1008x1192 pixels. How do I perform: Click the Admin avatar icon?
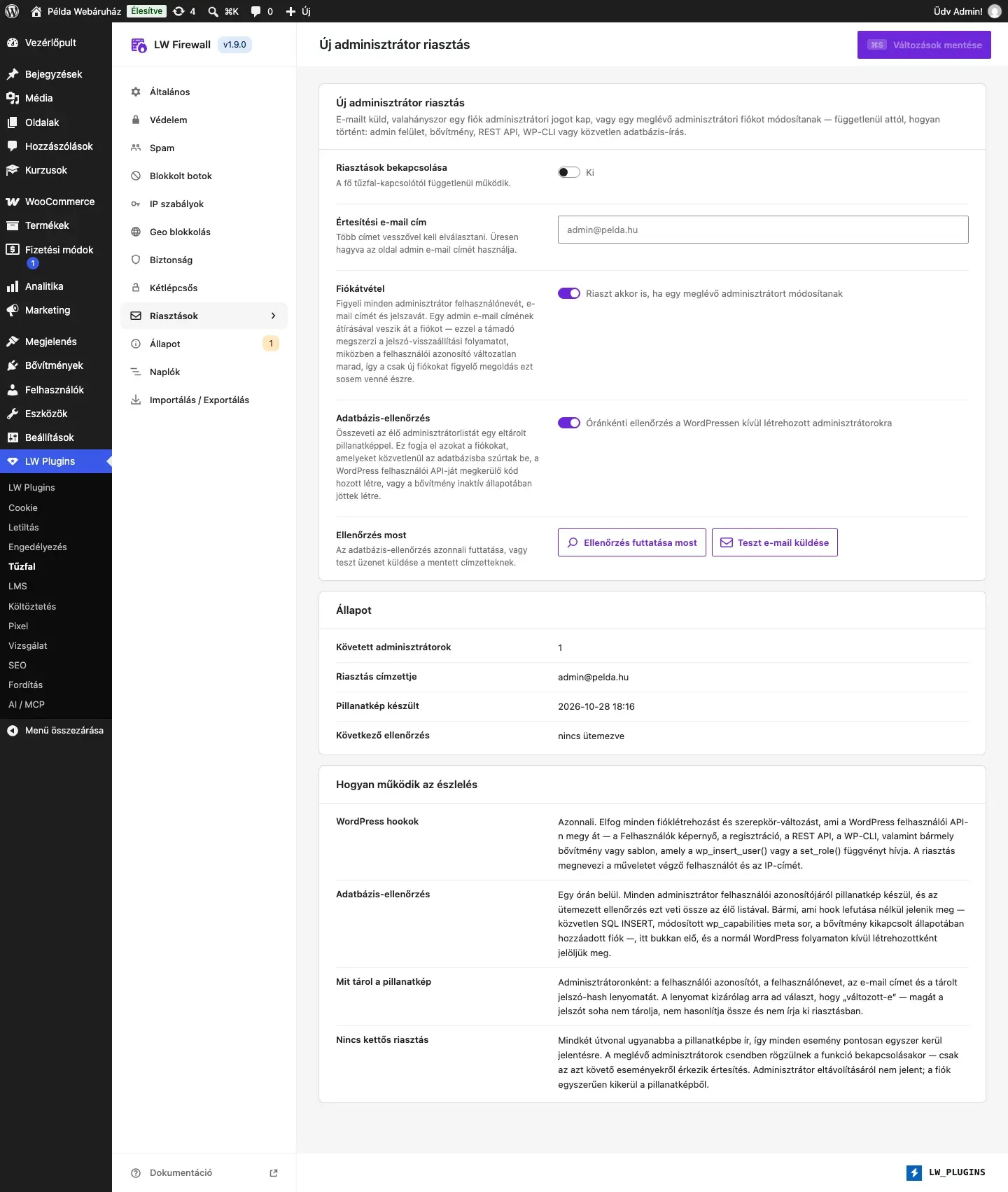tap(995, 11)
